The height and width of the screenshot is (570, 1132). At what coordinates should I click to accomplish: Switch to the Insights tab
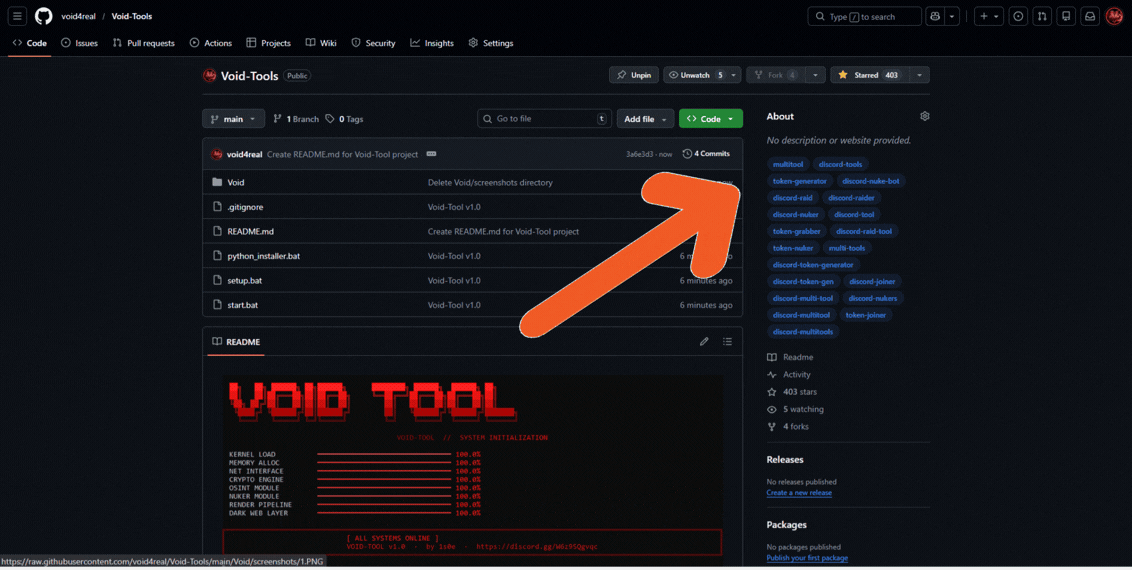click(x=432, y=43)
